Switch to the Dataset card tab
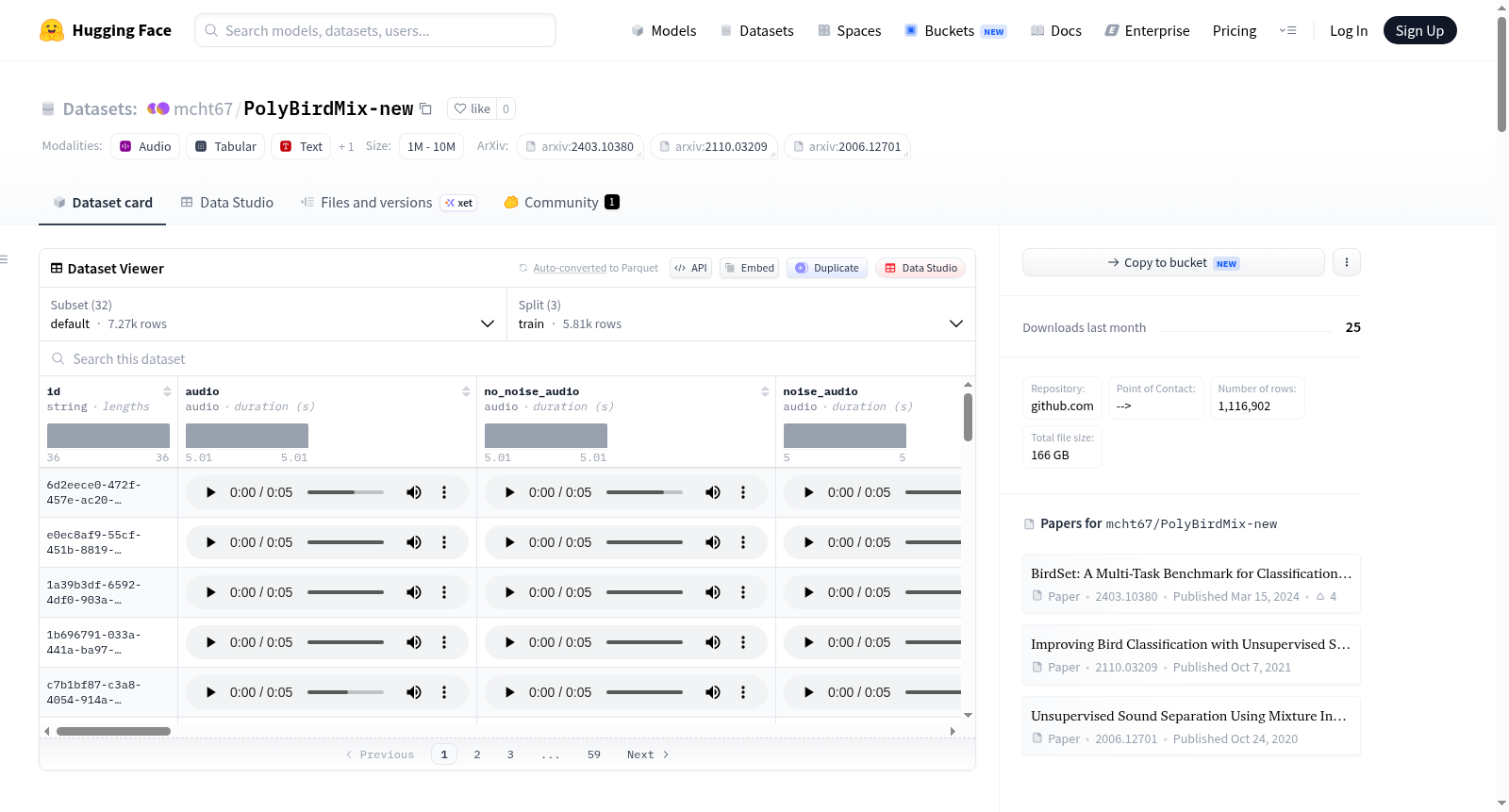1509x812 pixels. click(102, 202)
